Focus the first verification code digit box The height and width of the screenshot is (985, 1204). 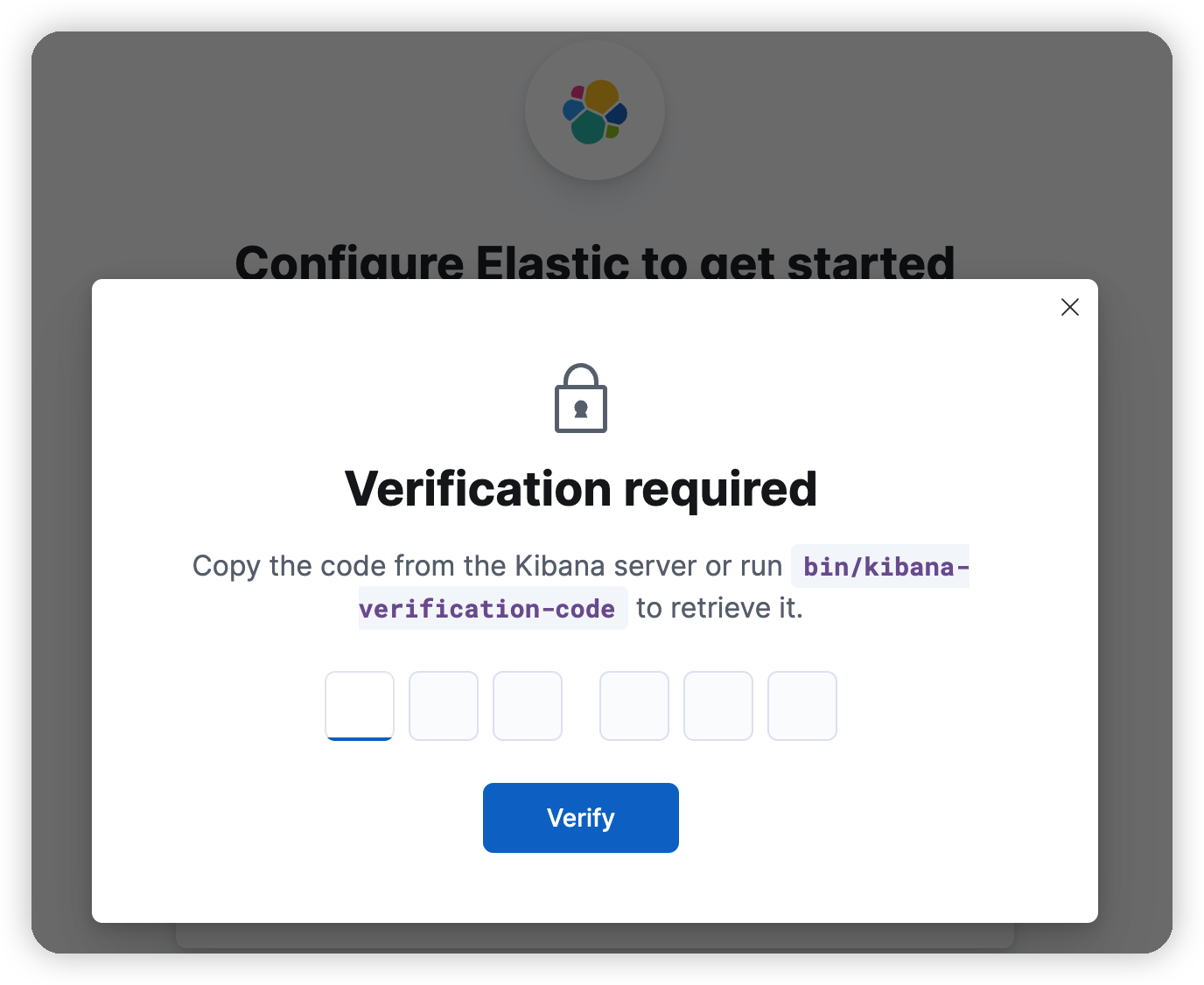360,705
